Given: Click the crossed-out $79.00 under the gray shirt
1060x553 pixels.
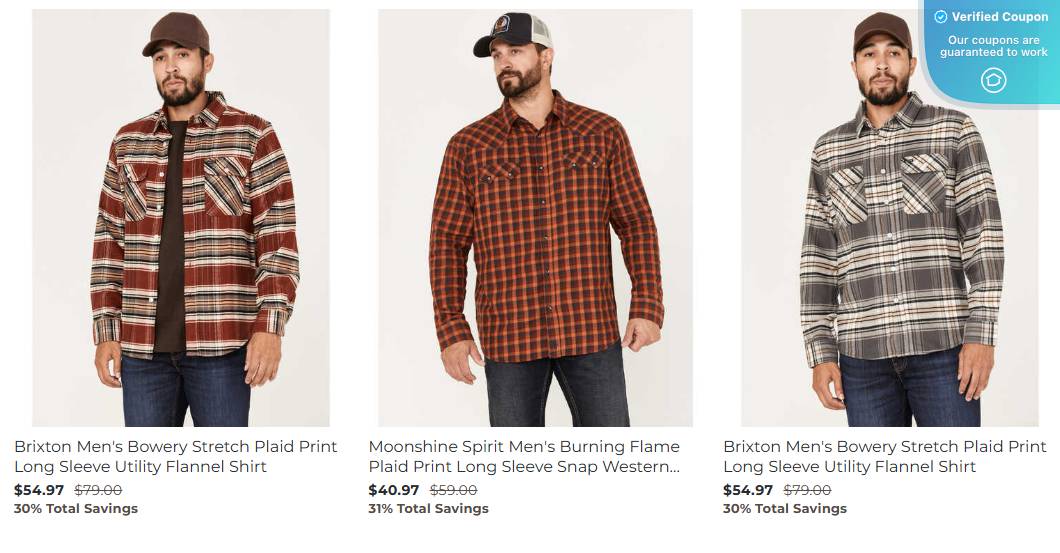Looking at the screenshot, I should click(808, 490).
